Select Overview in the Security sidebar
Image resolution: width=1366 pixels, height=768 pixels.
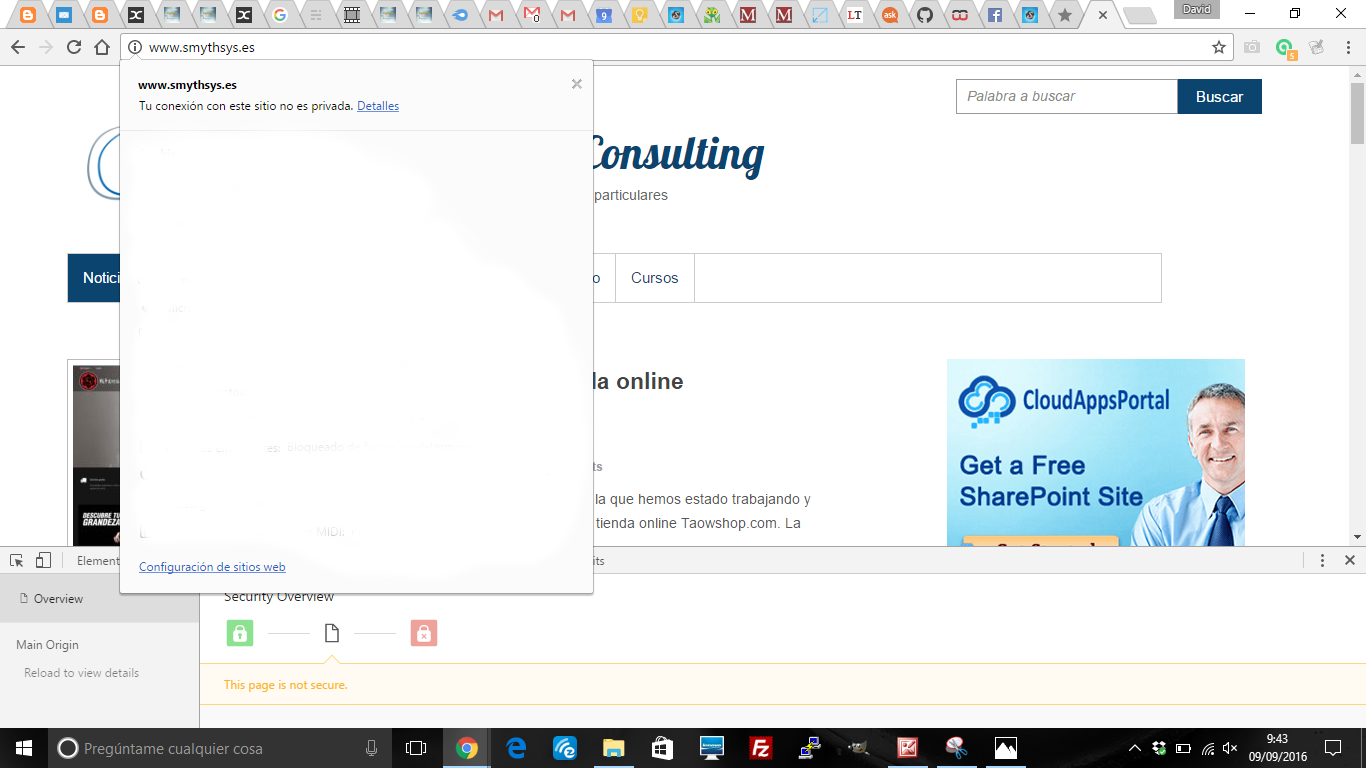point(58,599)
